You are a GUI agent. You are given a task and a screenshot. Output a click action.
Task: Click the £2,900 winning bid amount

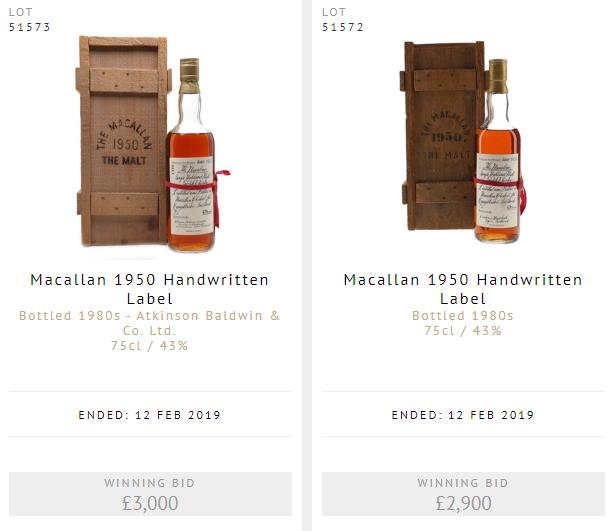coord(463,503)
